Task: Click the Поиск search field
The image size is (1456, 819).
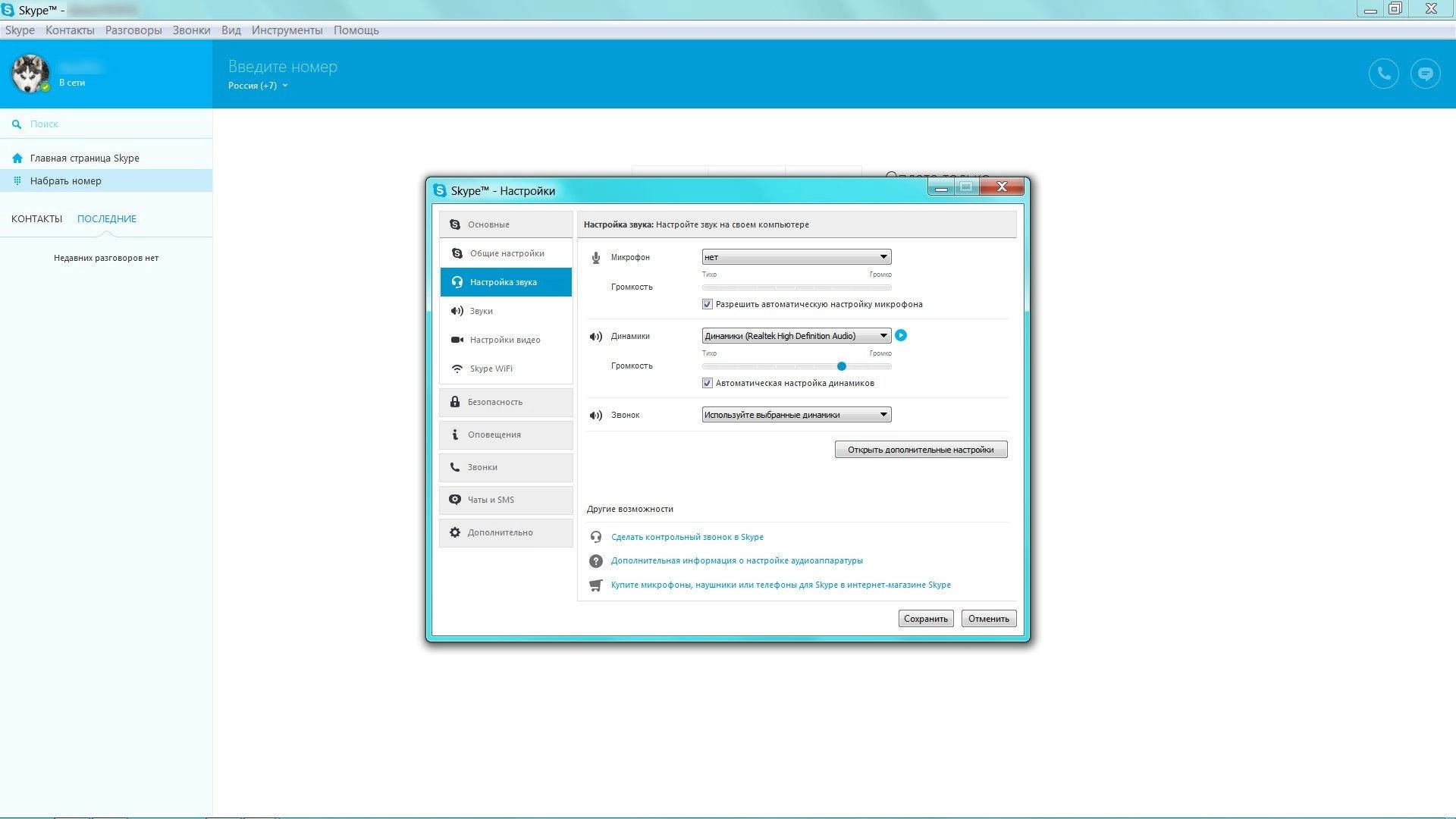Action: click(x=106, y=124)
